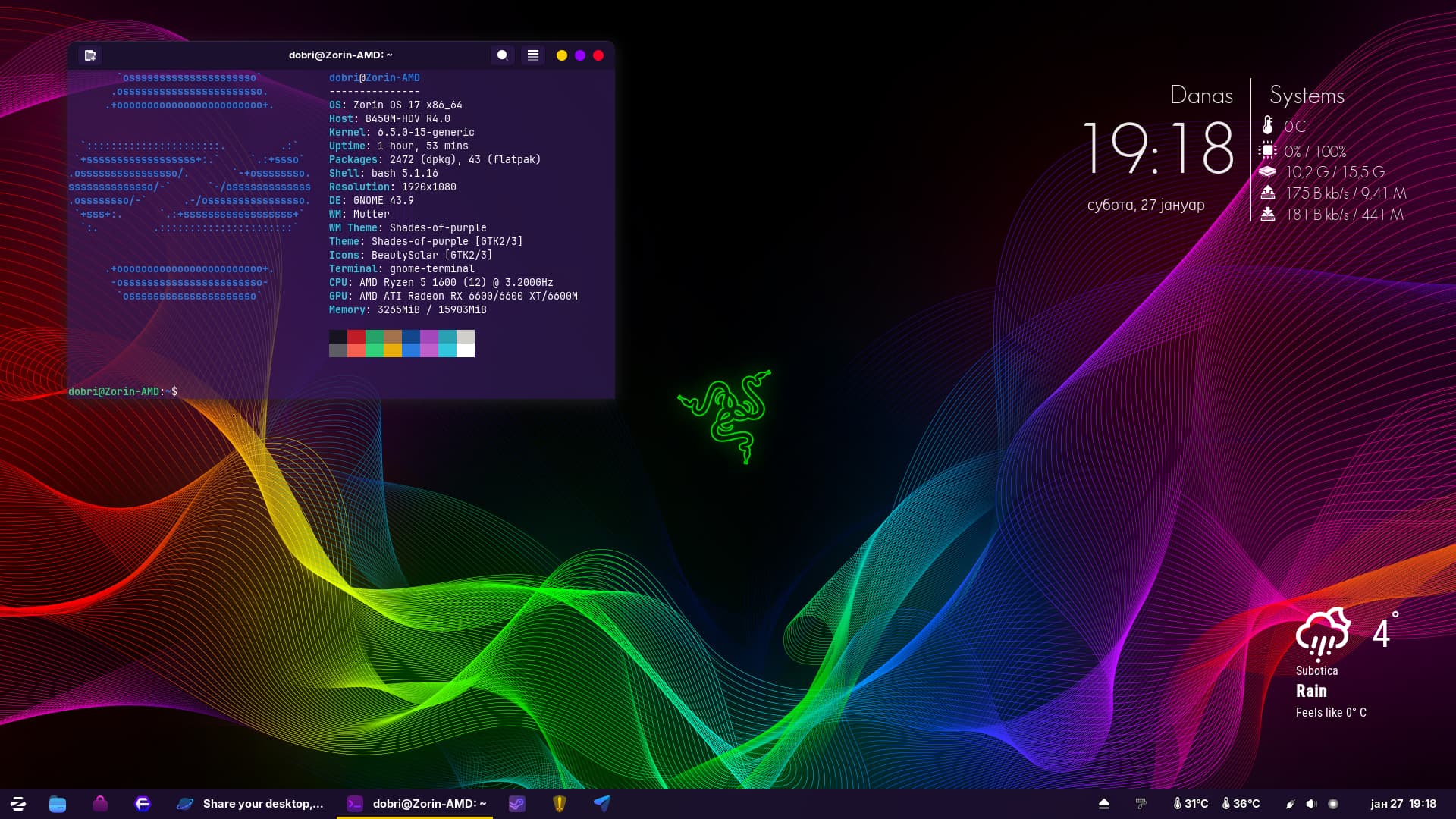1456x819 pixels.
Task: Click the round white indicator in tray
Action: [1333, 804]
